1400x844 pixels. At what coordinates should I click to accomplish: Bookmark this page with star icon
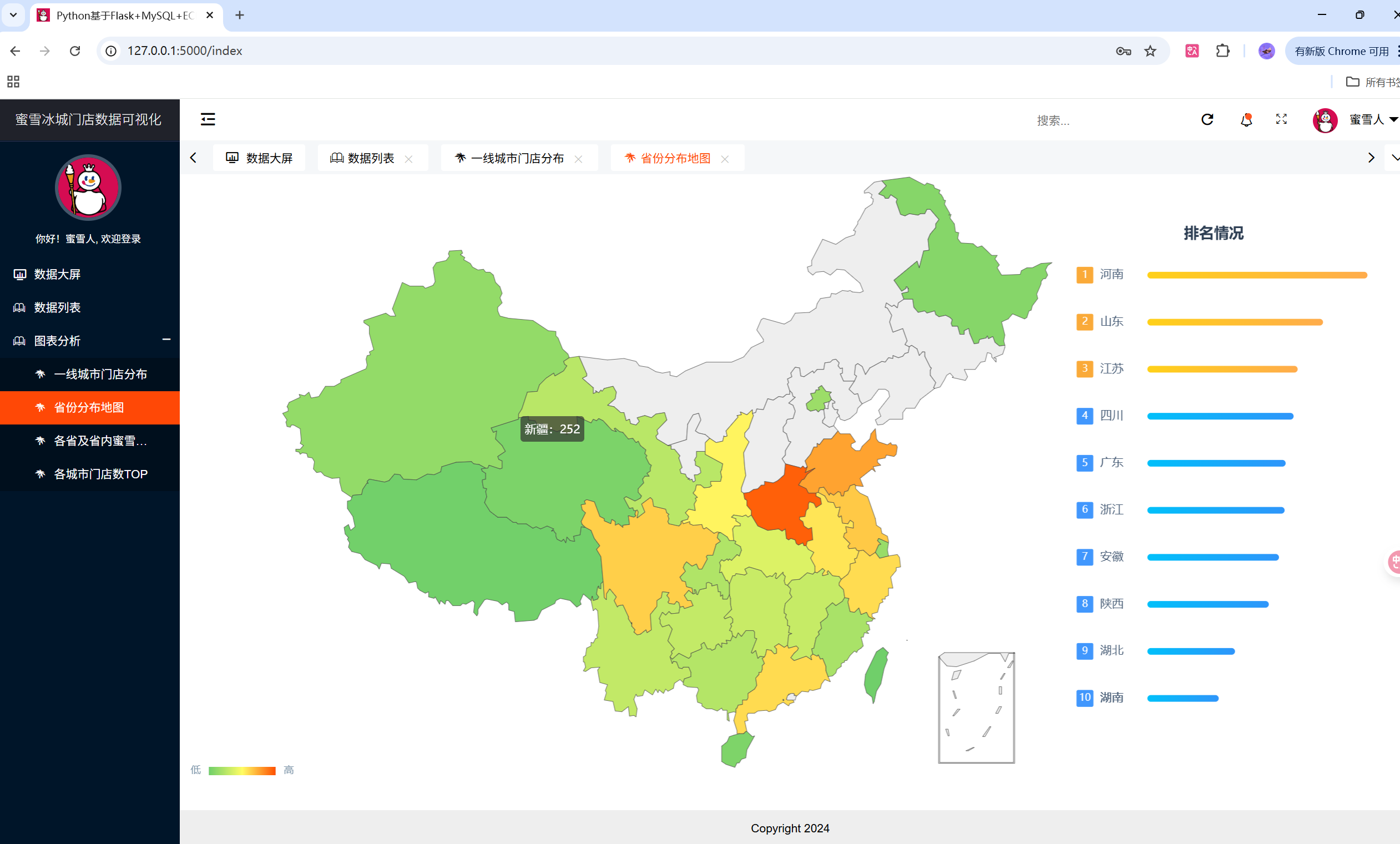point(1150,51)
